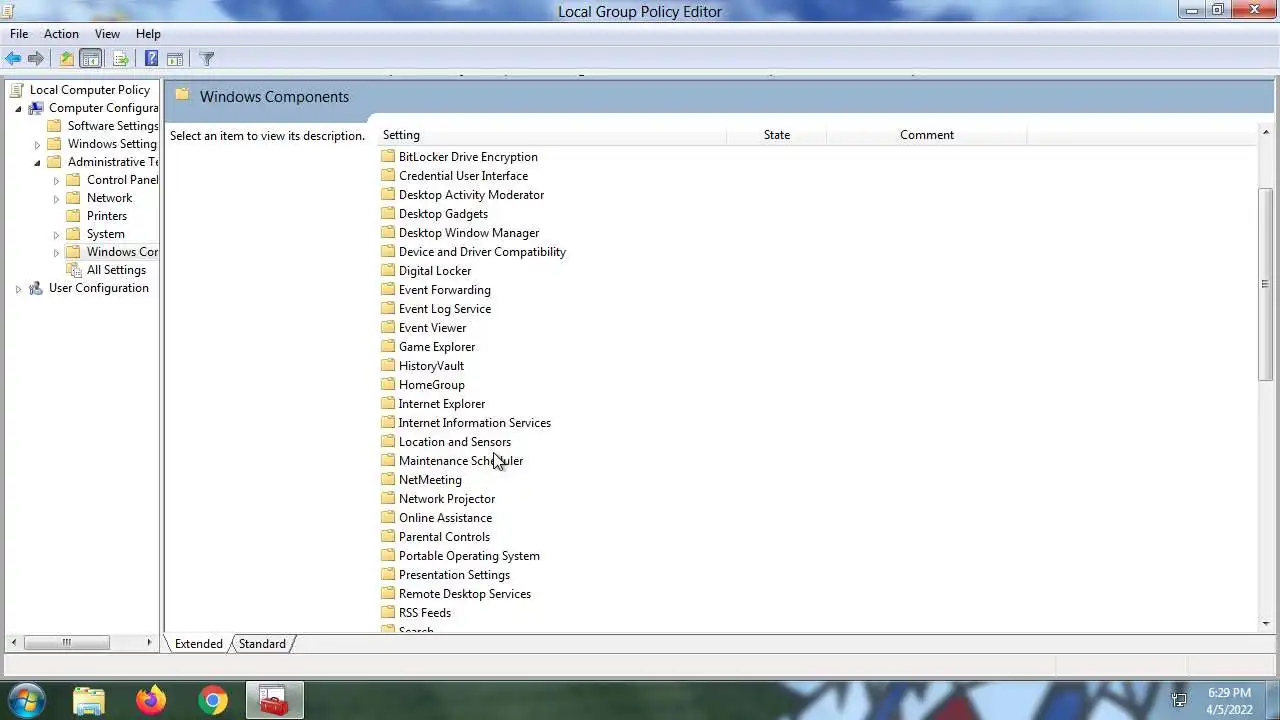
Task: Click the Back arrow toolbar icon
Action: click(x=13, y=59)
